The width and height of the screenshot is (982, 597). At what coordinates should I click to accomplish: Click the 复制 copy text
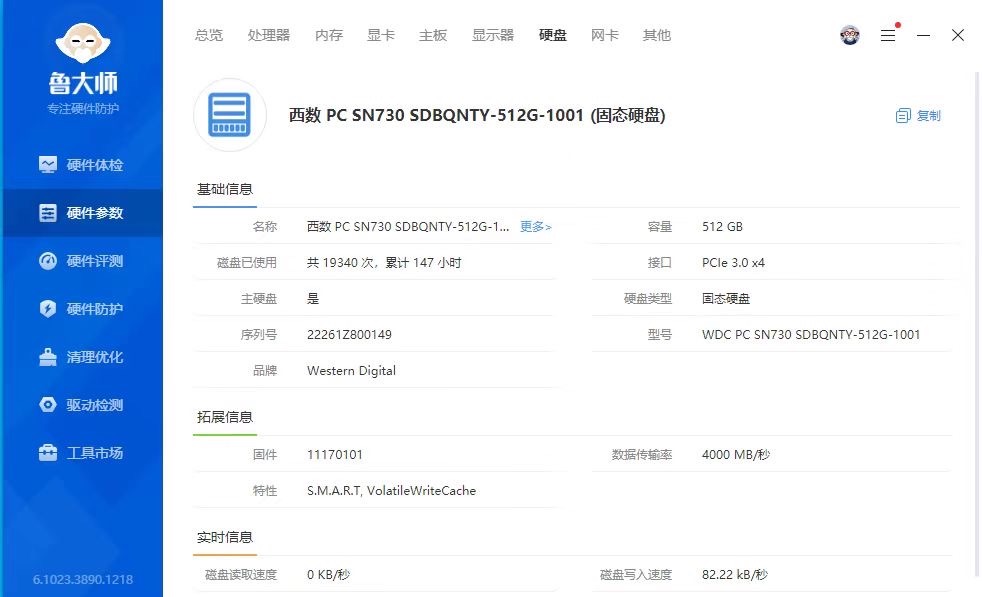(929, 115)
